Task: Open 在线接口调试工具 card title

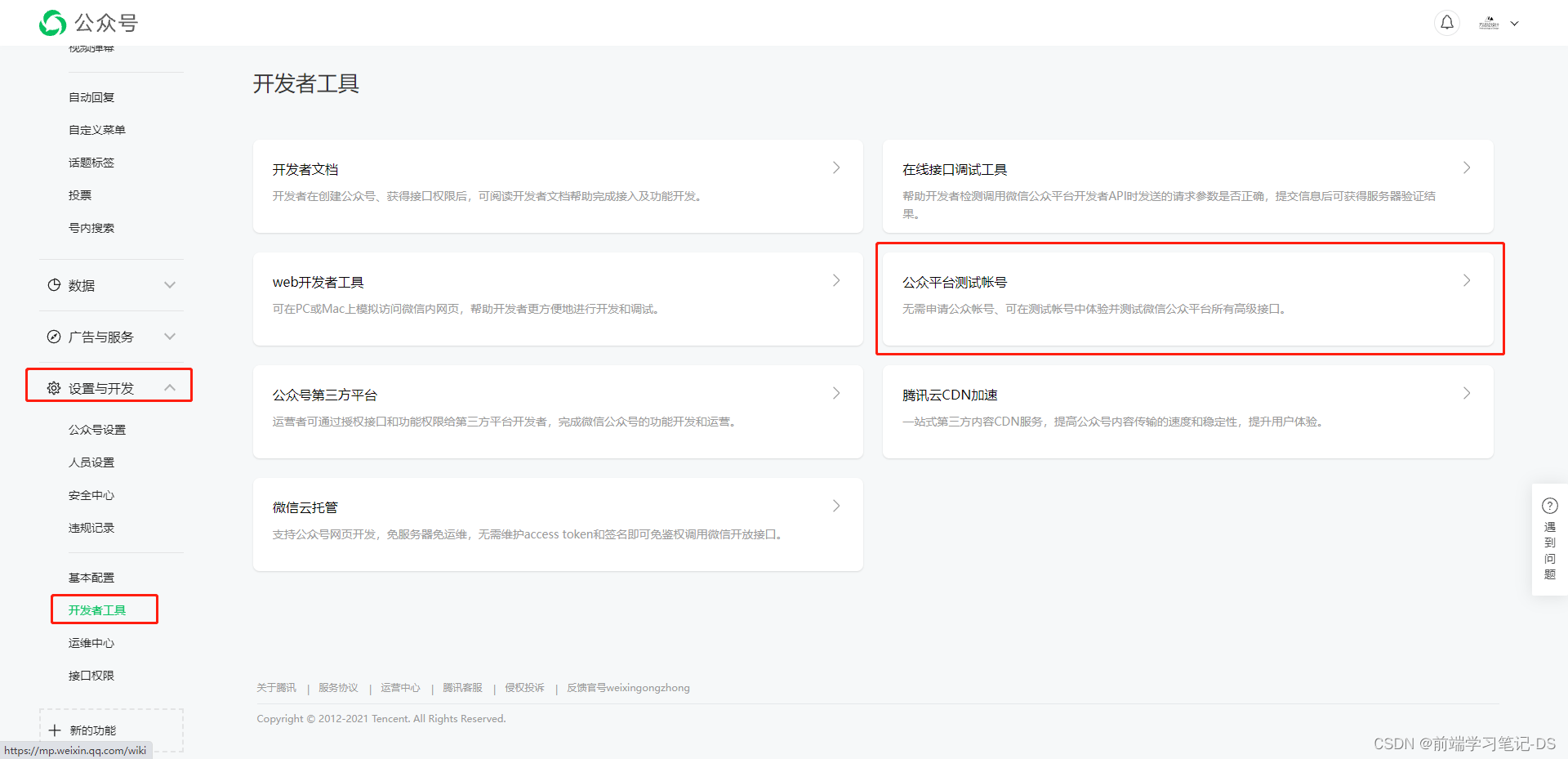Action: (x=955, y=169)
